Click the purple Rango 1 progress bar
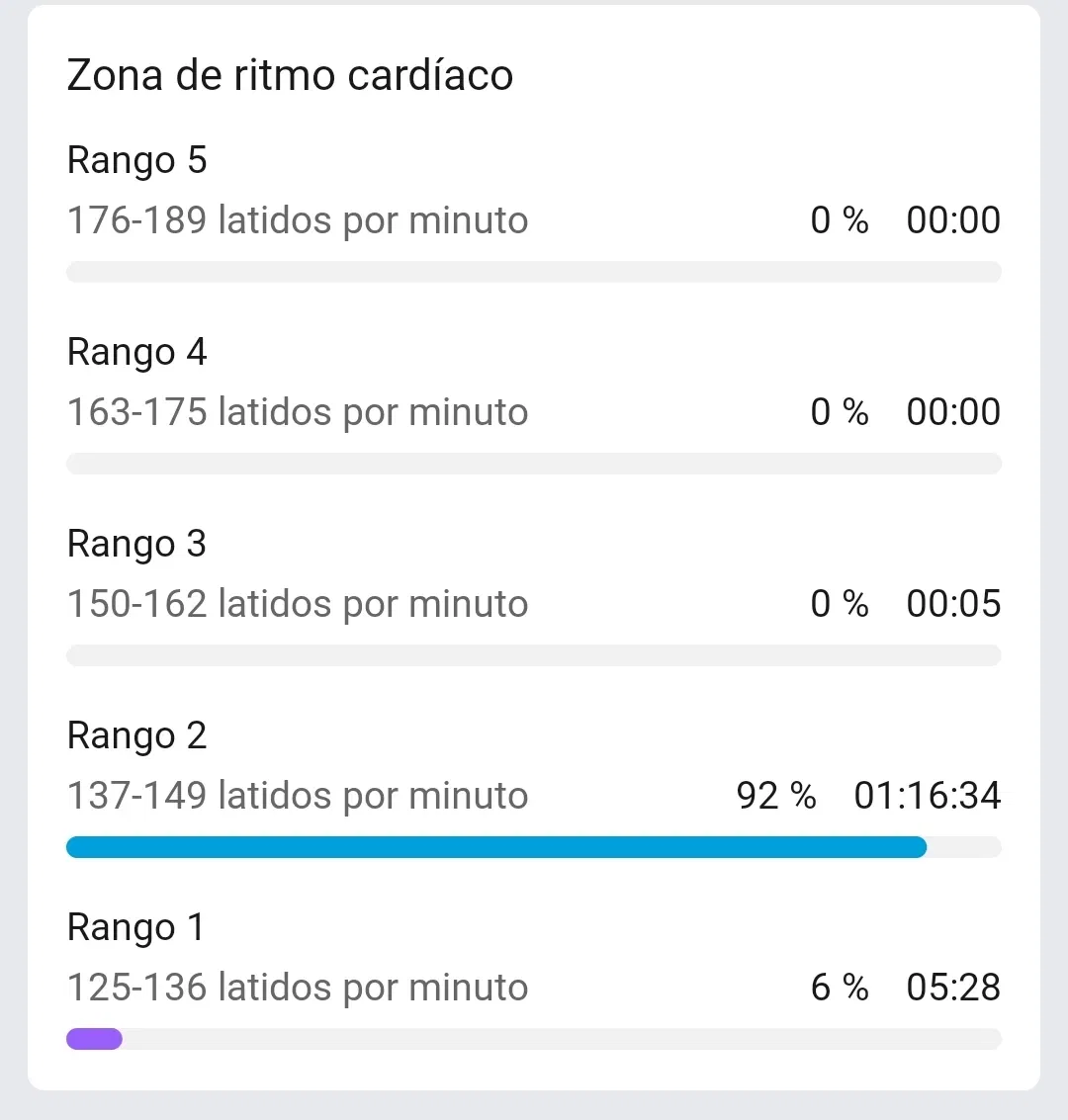1068x1120 pixels. point(94,1039)
